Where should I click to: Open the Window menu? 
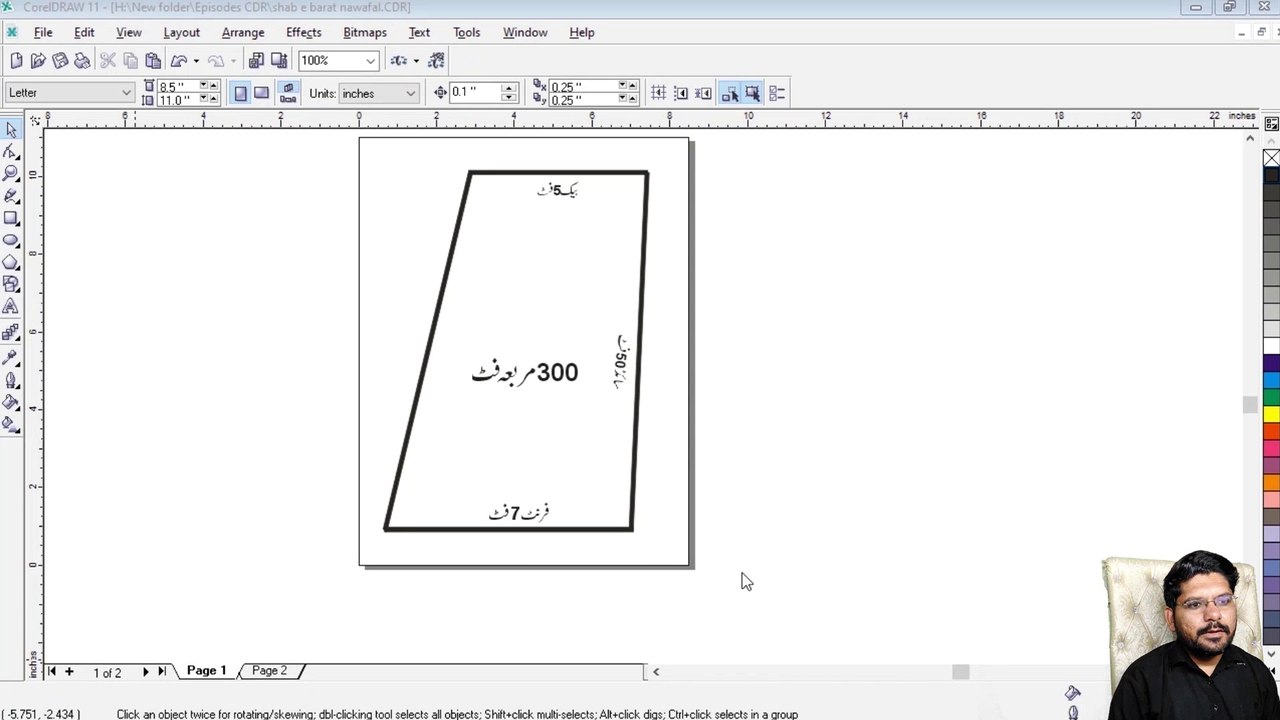point(525,33)
